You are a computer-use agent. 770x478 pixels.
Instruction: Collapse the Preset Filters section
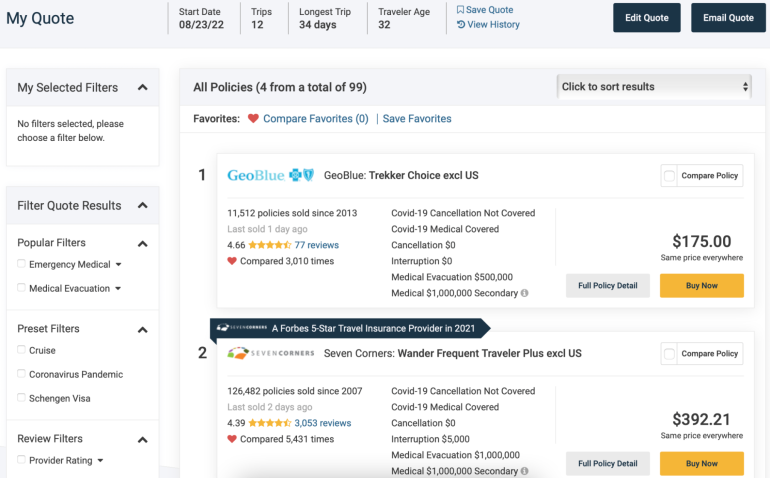point(142,329)
